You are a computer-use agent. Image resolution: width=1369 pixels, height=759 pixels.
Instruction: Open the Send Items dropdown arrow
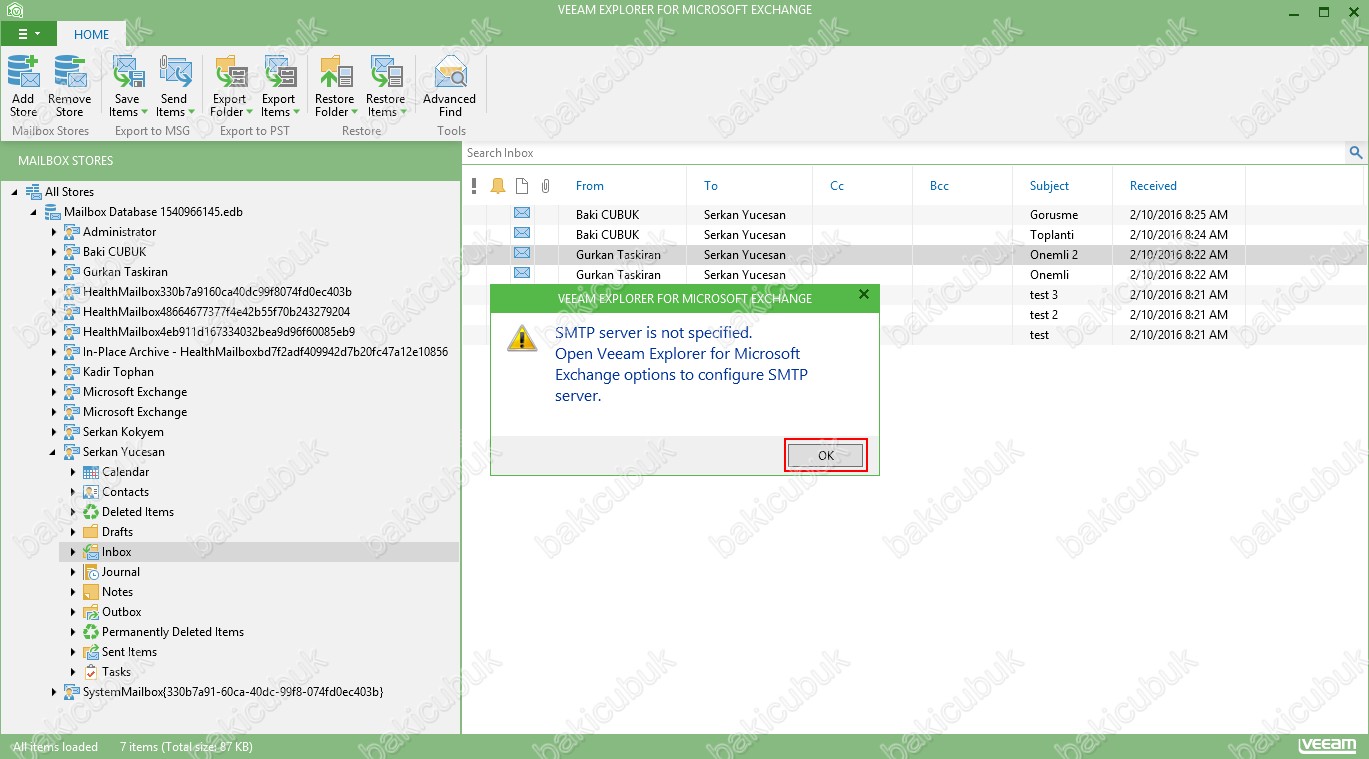(191, 113)
